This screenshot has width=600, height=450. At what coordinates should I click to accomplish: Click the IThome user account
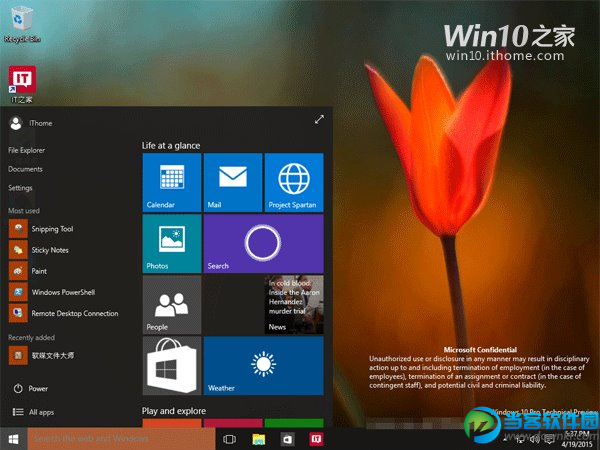click(x=40, y=123)
